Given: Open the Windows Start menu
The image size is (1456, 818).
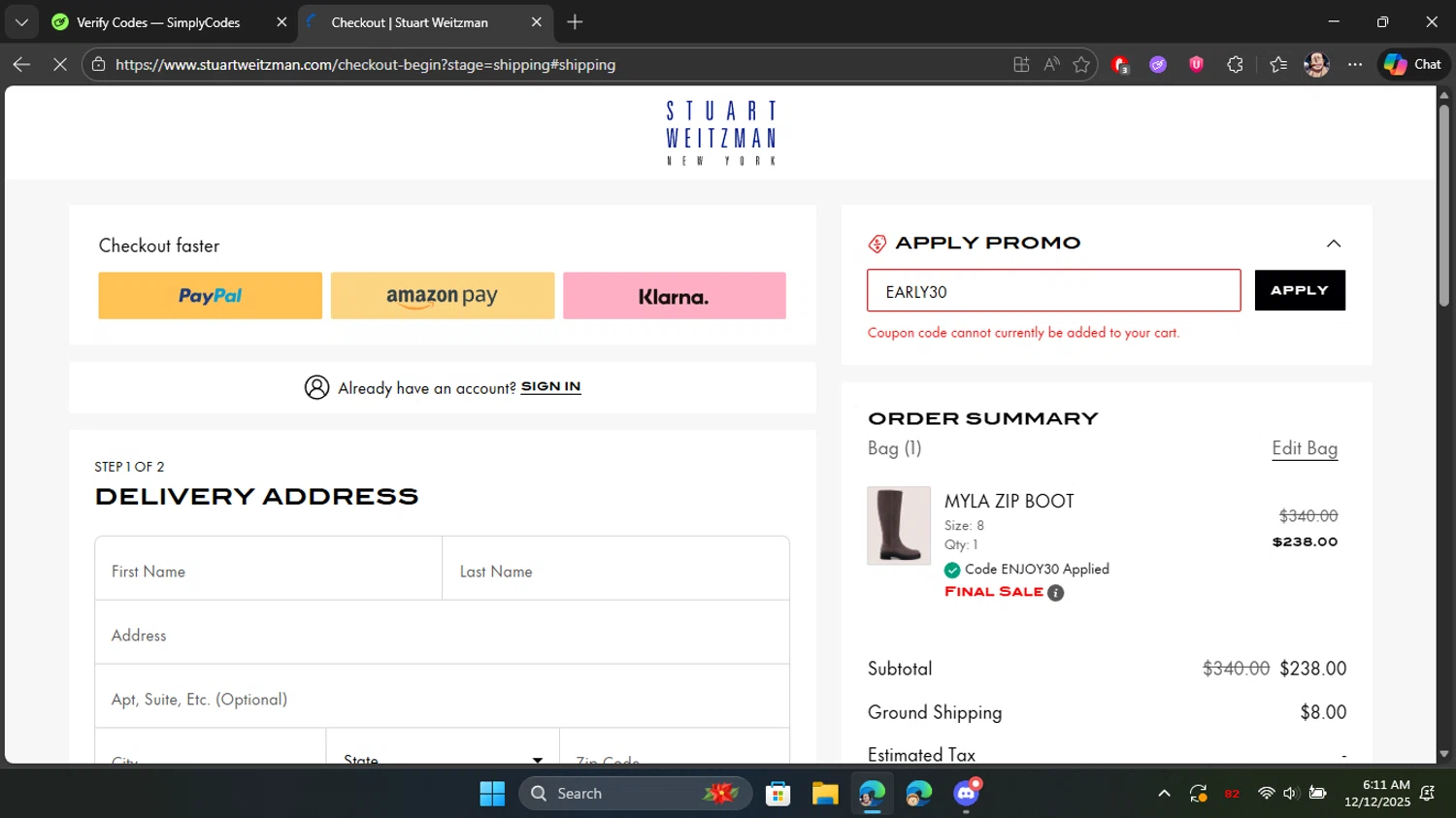Looking at the screenshot, I should point(492,794).
